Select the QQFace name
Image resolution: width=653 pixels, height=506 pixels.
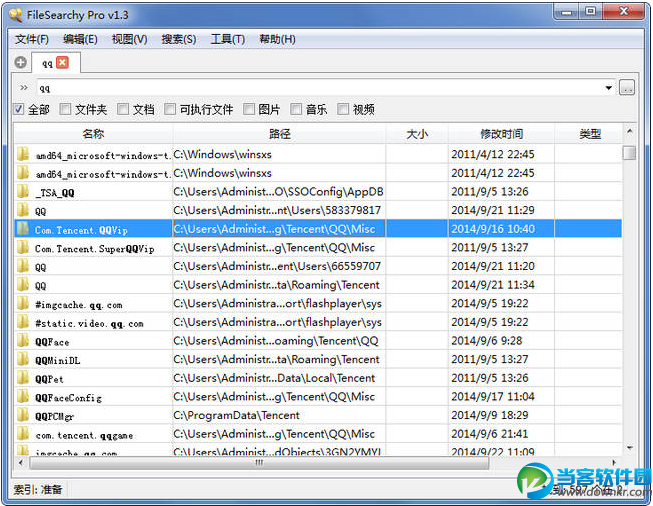[52, 342]
